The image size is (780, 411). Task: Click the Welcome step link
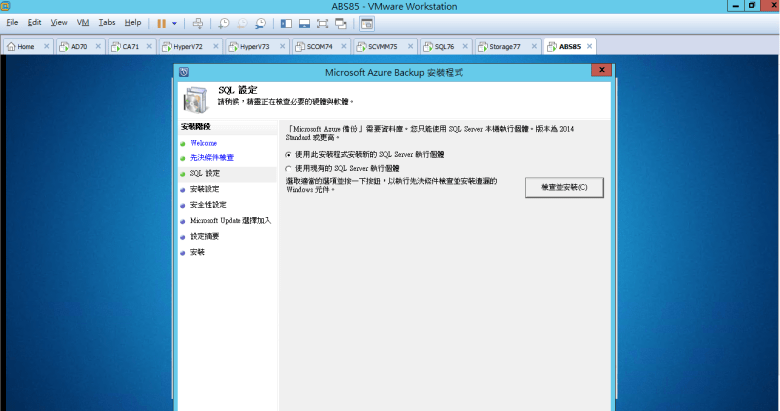[203, 143]
